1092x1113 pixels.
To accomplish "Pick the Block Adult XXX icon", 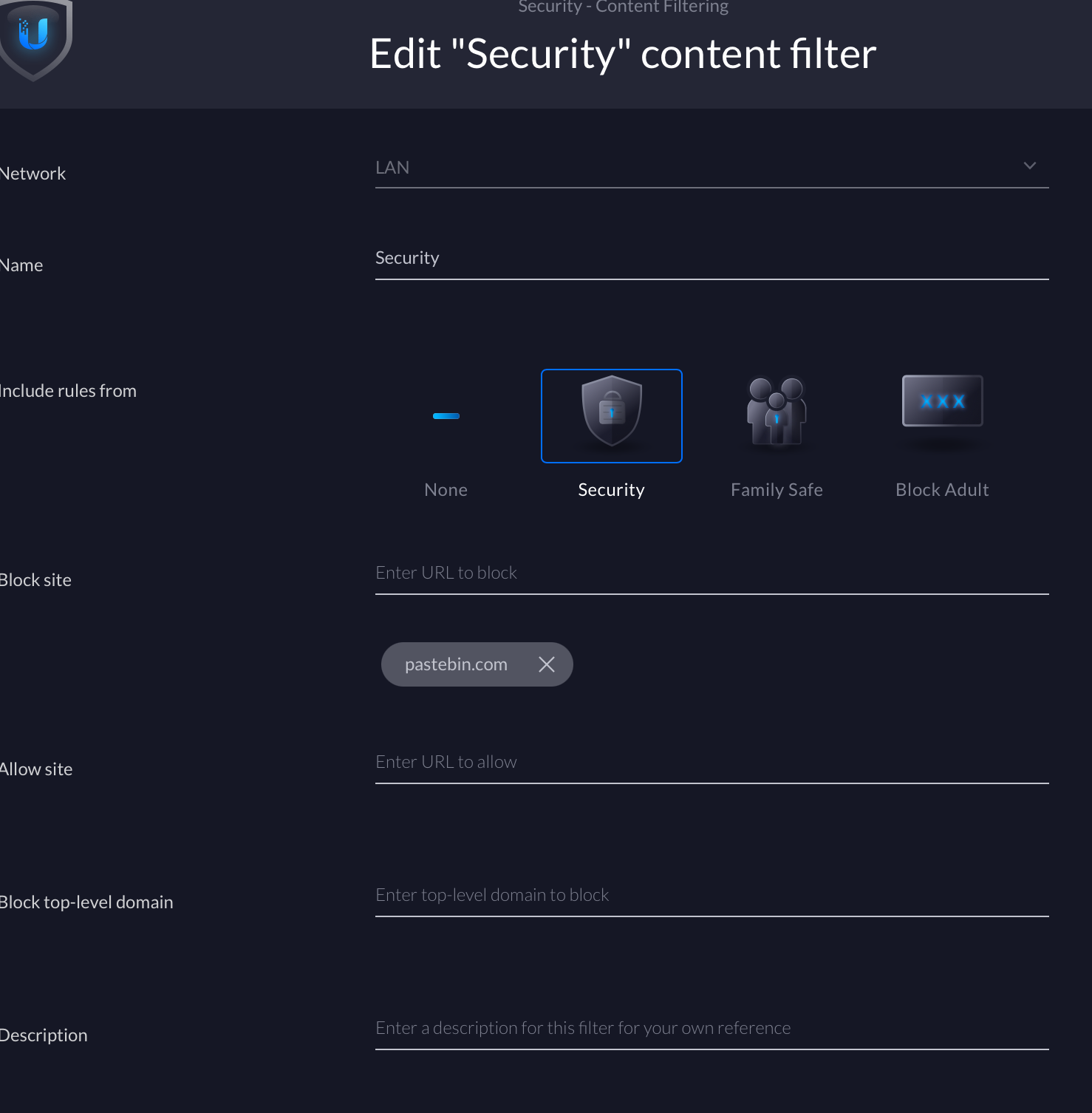I will coord(942,401).
